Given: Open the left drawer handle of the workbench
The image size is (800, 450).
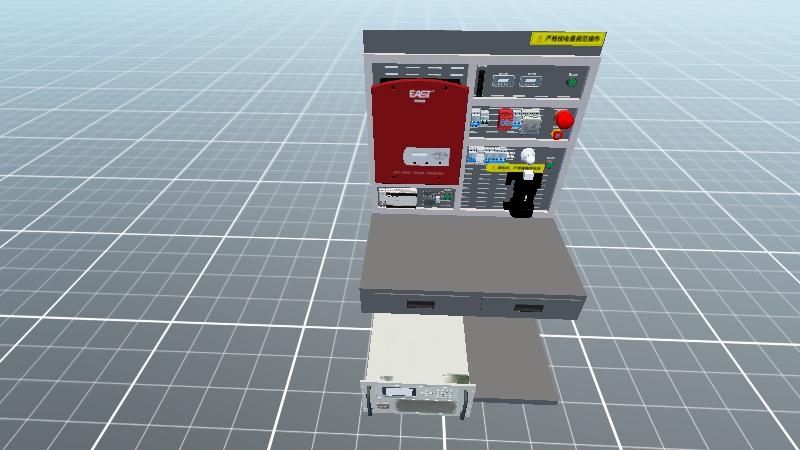Looking at the screenshot, I should coord(421,305).
